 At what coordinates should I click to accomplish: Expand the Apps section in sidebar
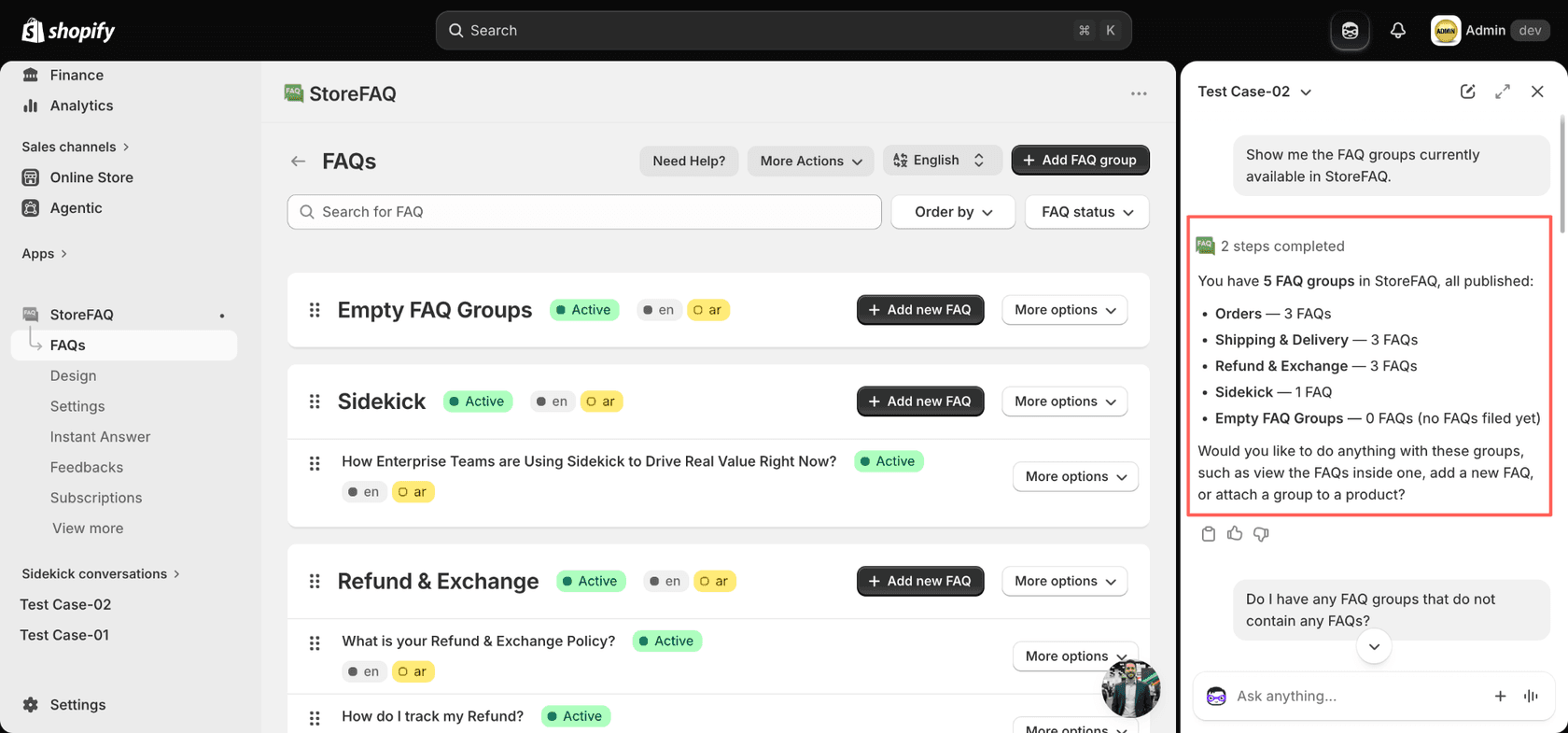point(45,253)
